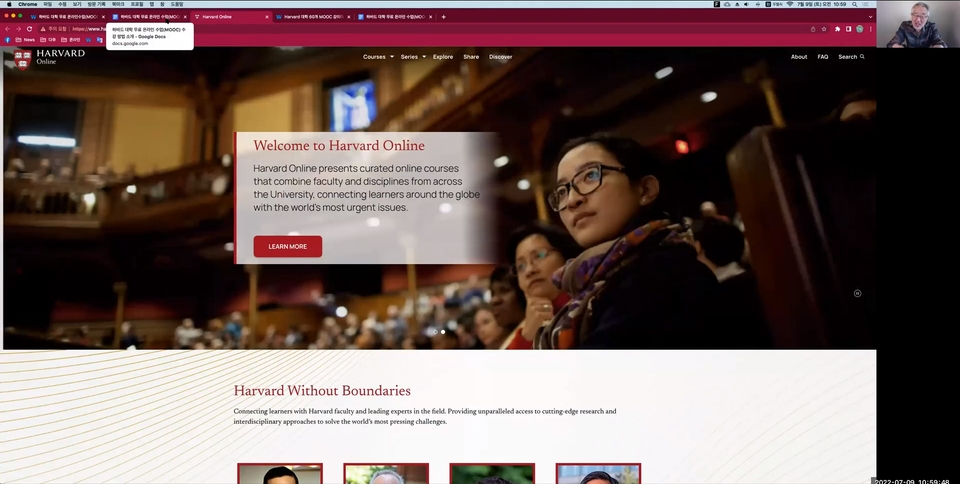This screenshot has height=484, width=960.
Task: Close the Harvard Online tab
Action: 266,17
